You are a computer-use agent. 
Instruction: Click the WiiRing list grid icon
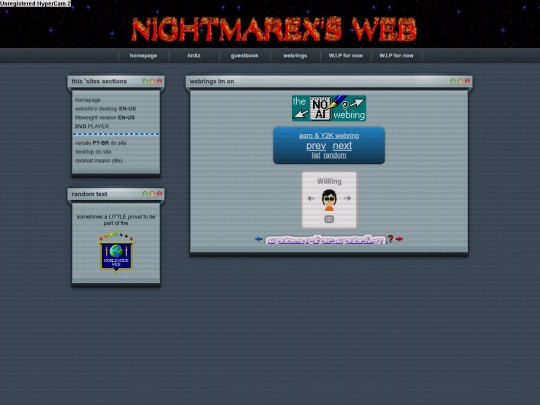(x=329, y=219)
